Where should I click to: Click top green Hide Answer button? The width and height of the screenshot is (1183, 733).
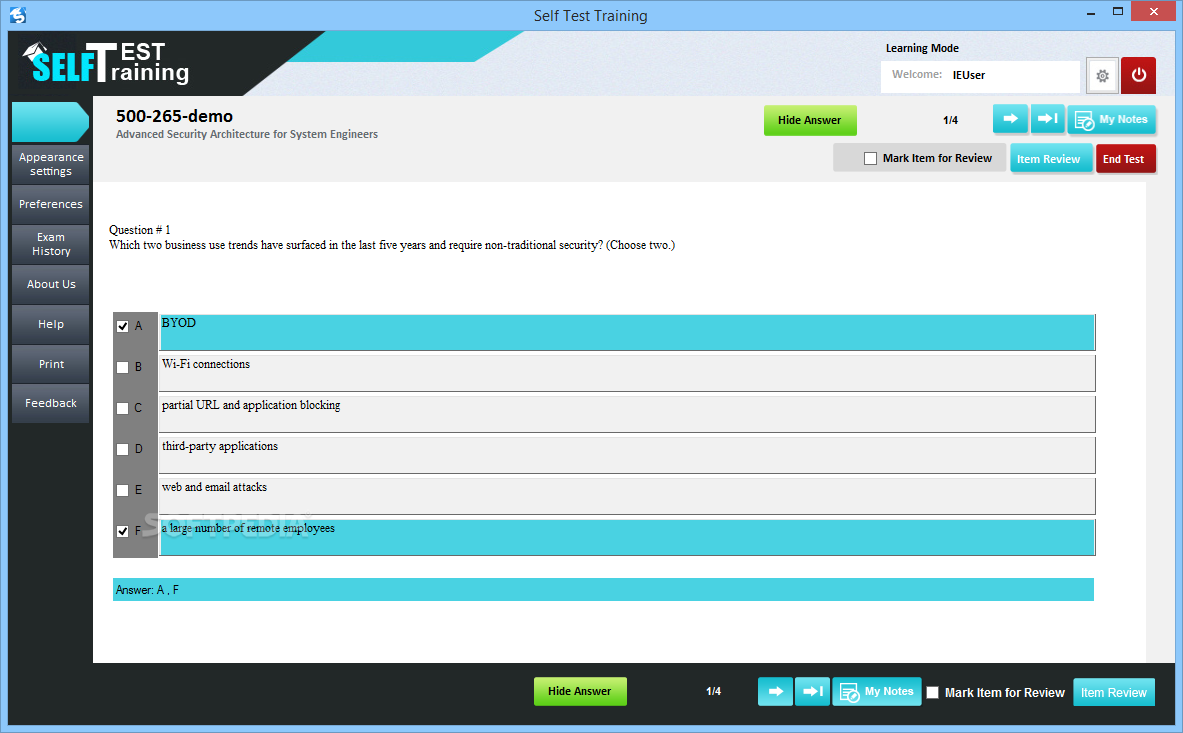click(x=810, y=120)
